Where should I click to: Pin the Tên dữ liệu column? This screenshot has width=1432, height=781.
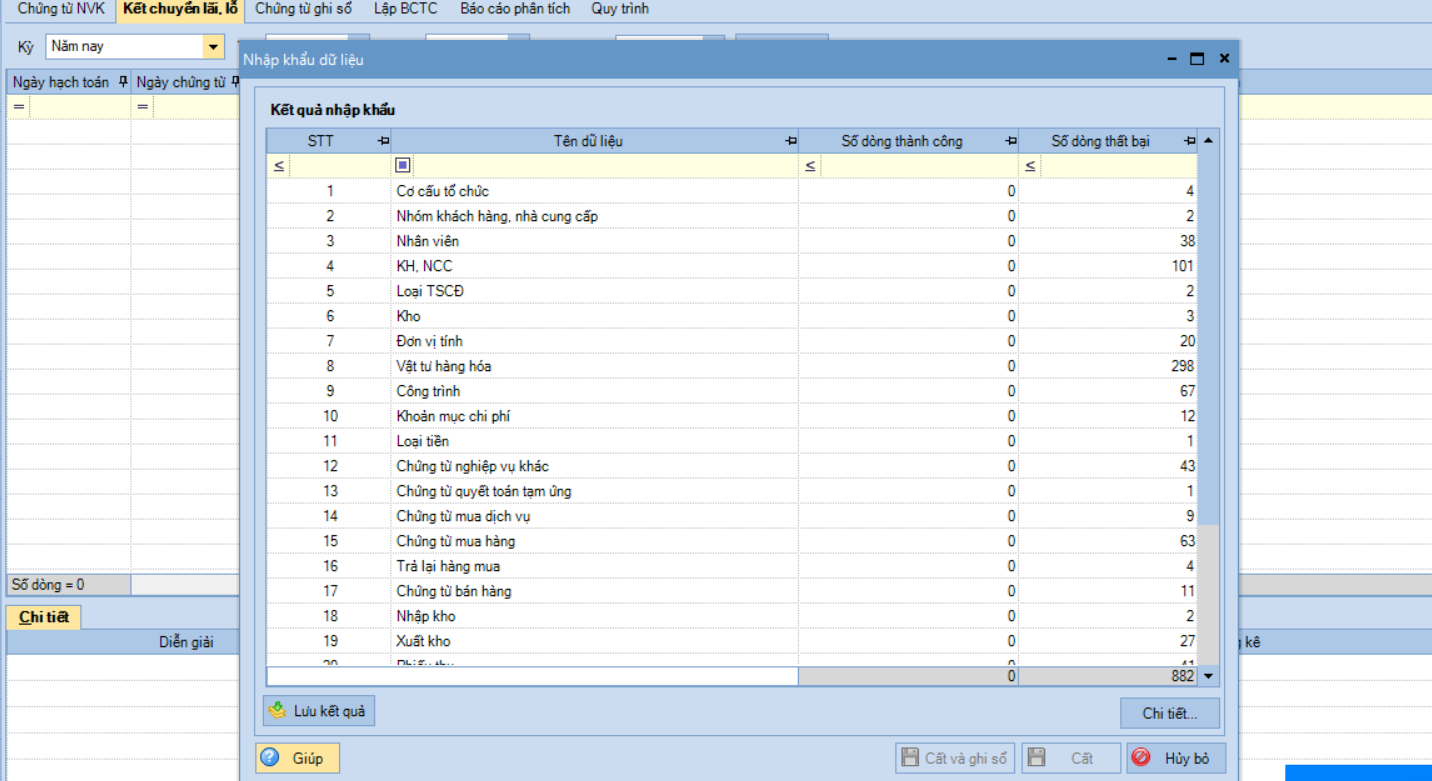click(791, 141)
